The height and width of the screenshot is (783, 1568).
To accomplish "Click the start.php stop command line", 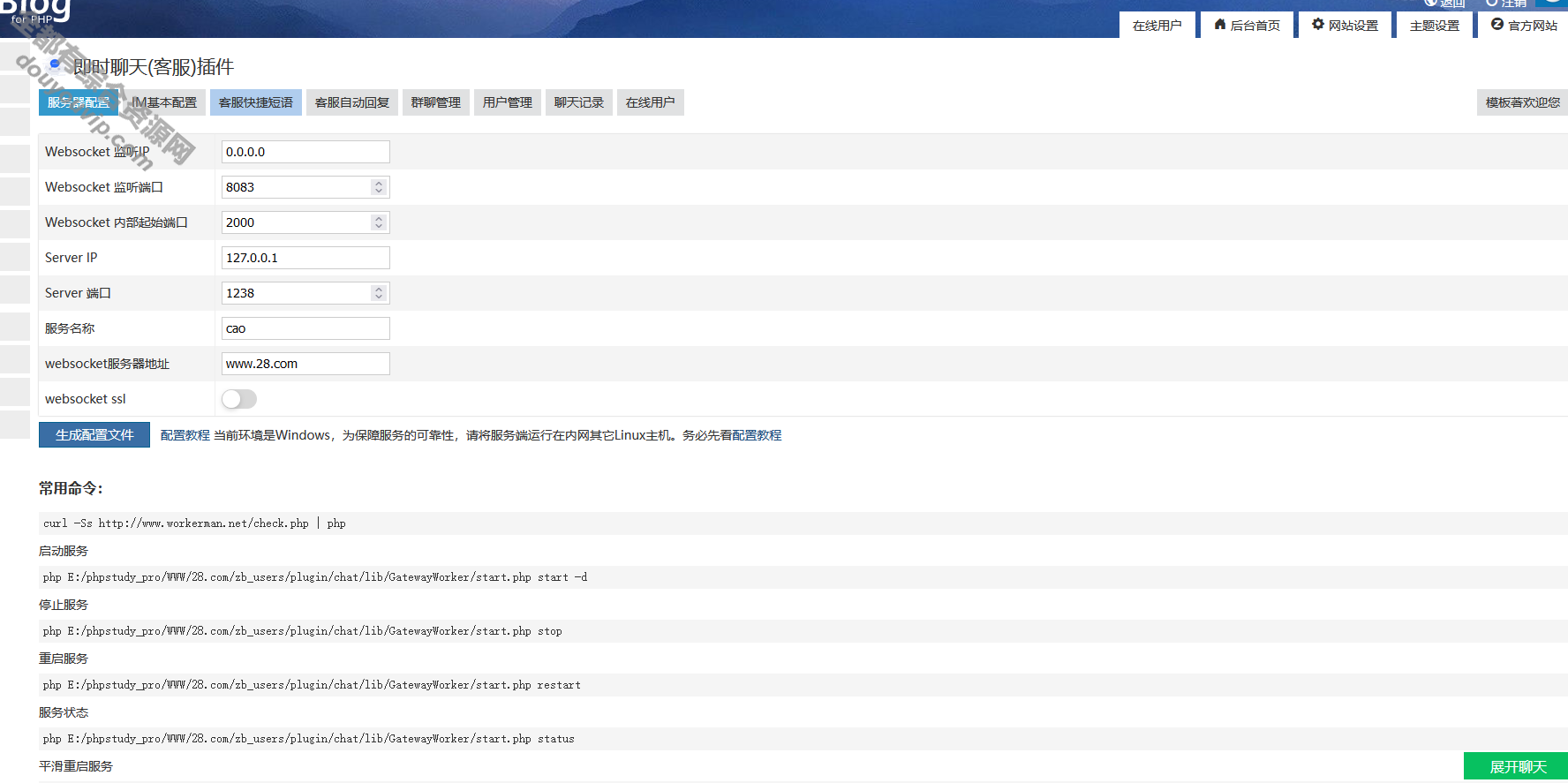I will point(803,631).
